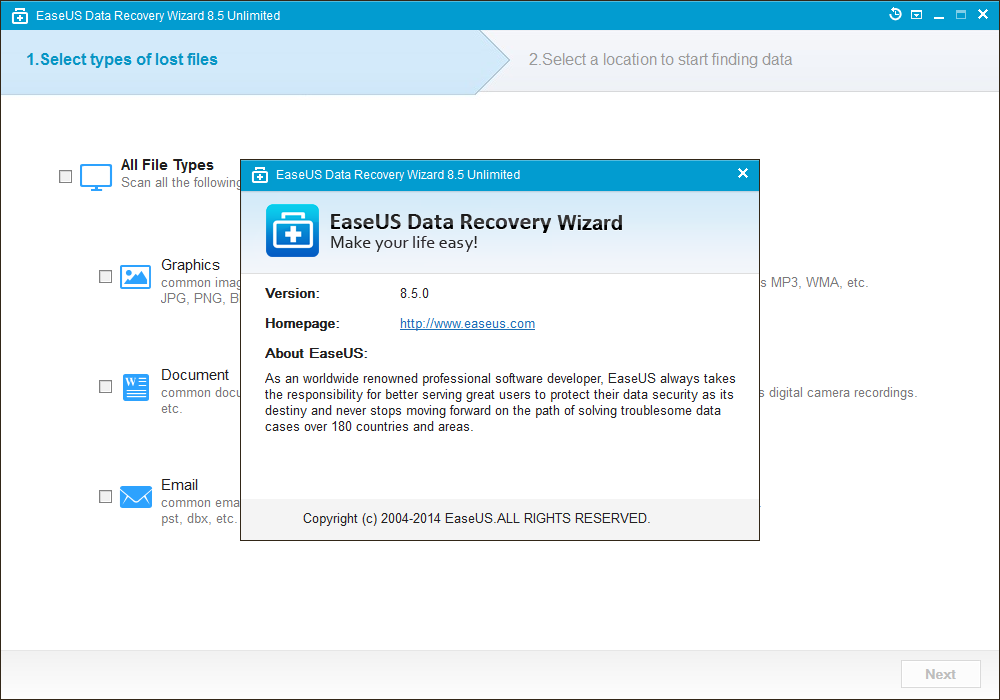Click the Graphics picture icon
The height and width of the screenshot is (700, 1000).
coord(135,277)
